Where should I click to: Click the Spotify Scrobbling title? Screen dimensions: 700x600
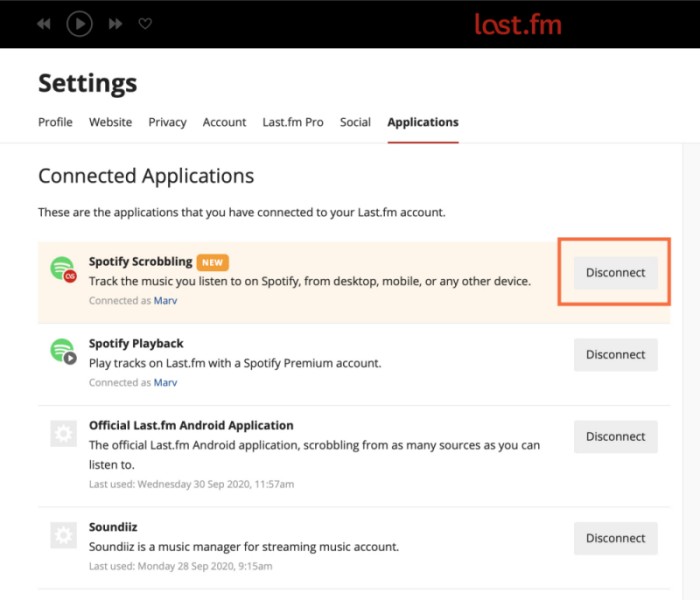pyautogui.click(x=141, y=262)
